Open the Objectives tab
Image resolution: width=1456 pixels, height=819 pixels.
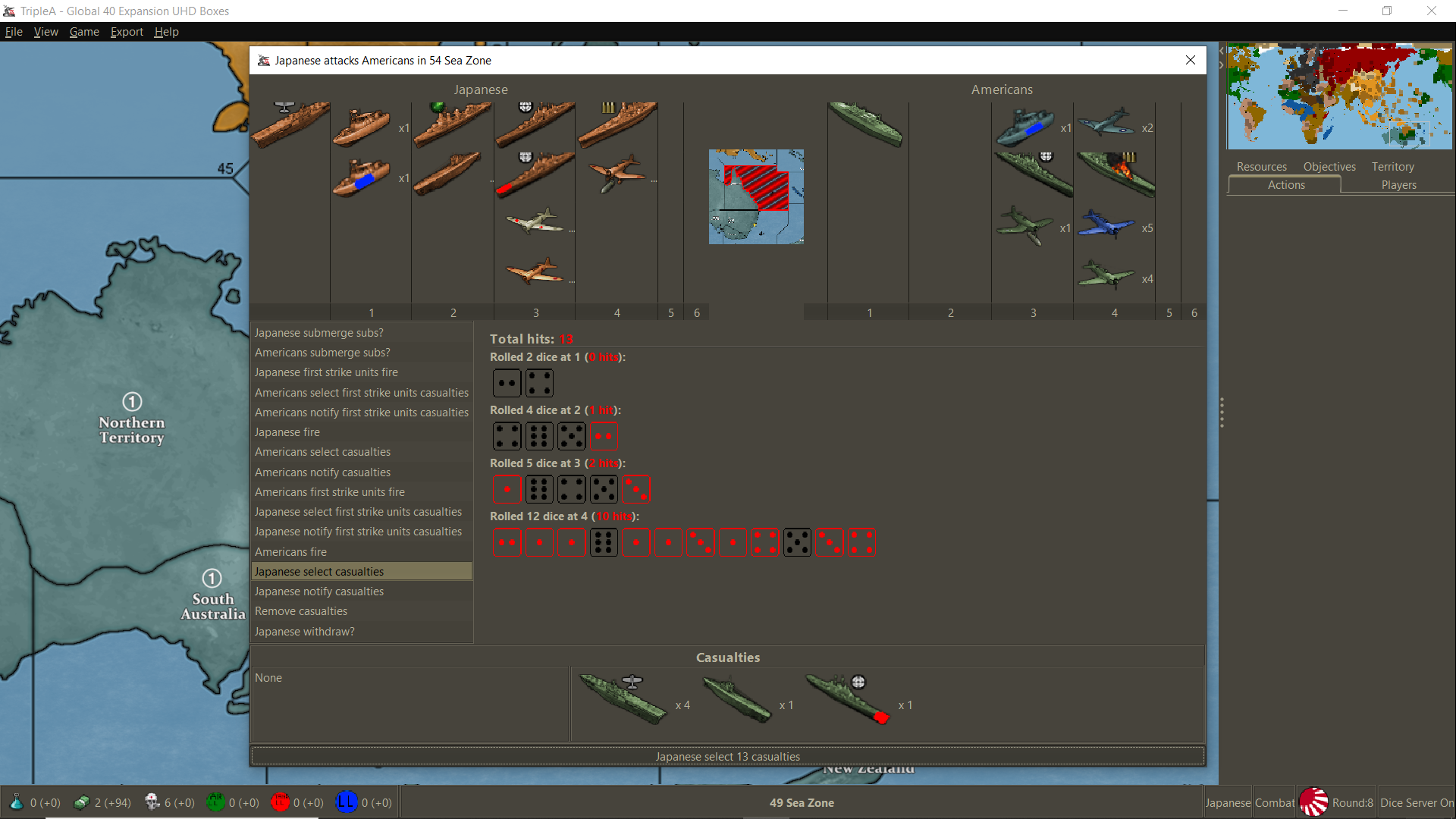tap(1329, 167)
